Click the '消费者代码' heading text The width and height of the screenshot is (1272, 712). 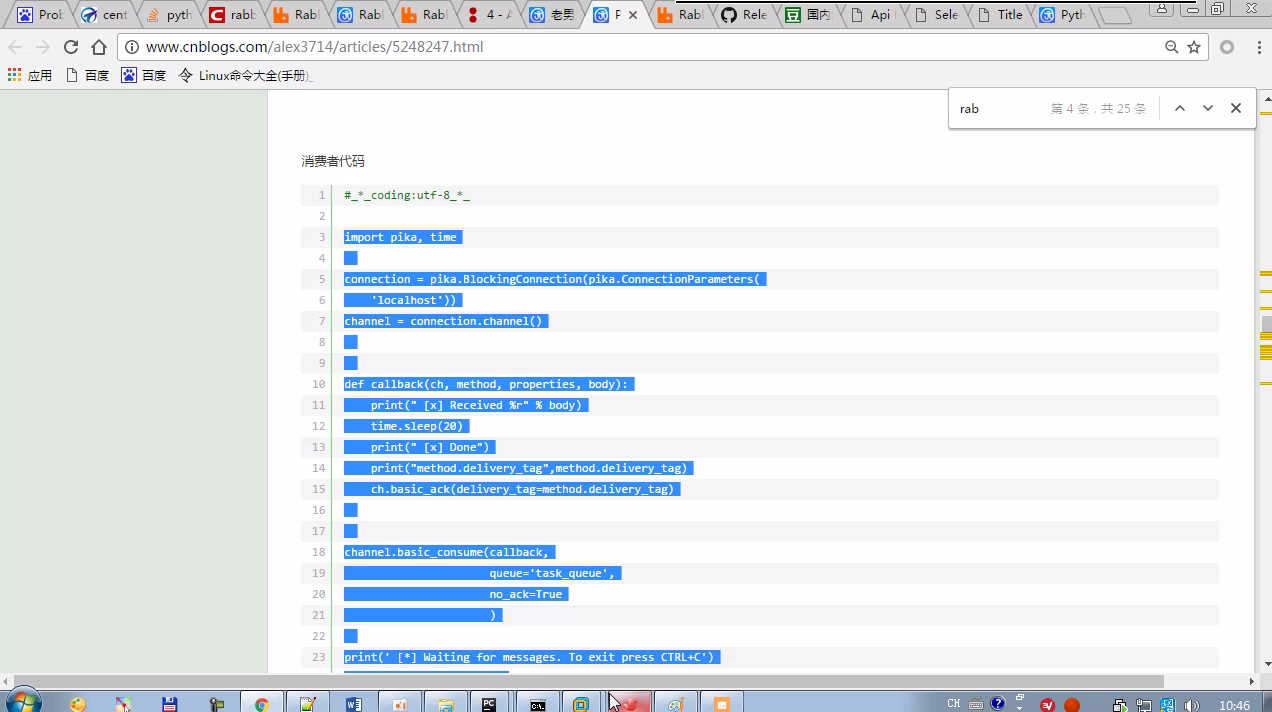point(333,161)
